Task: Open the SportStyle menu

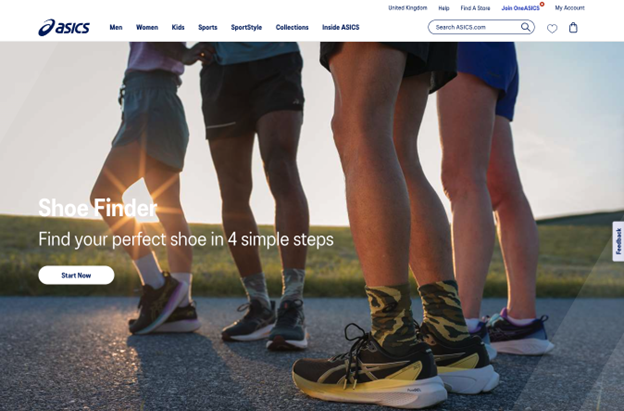Action: pos(246,27)
